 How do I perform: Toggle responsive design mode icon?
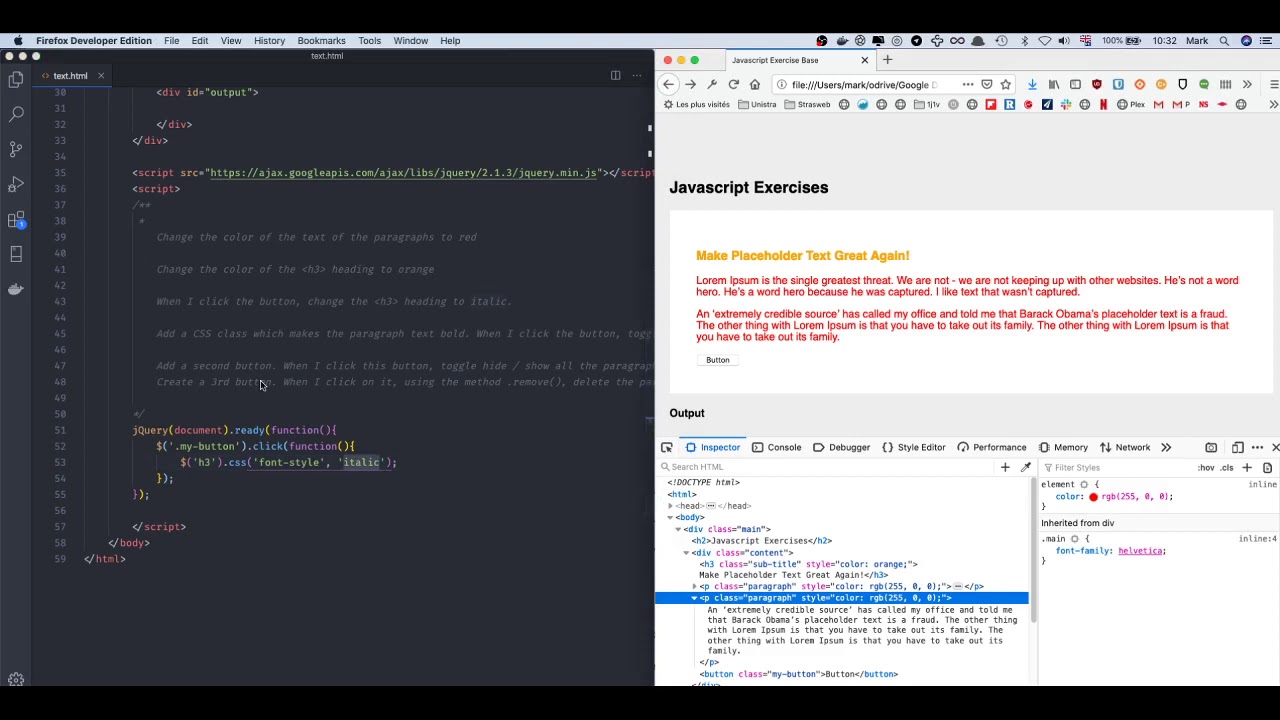click(x=1238, y=448)
